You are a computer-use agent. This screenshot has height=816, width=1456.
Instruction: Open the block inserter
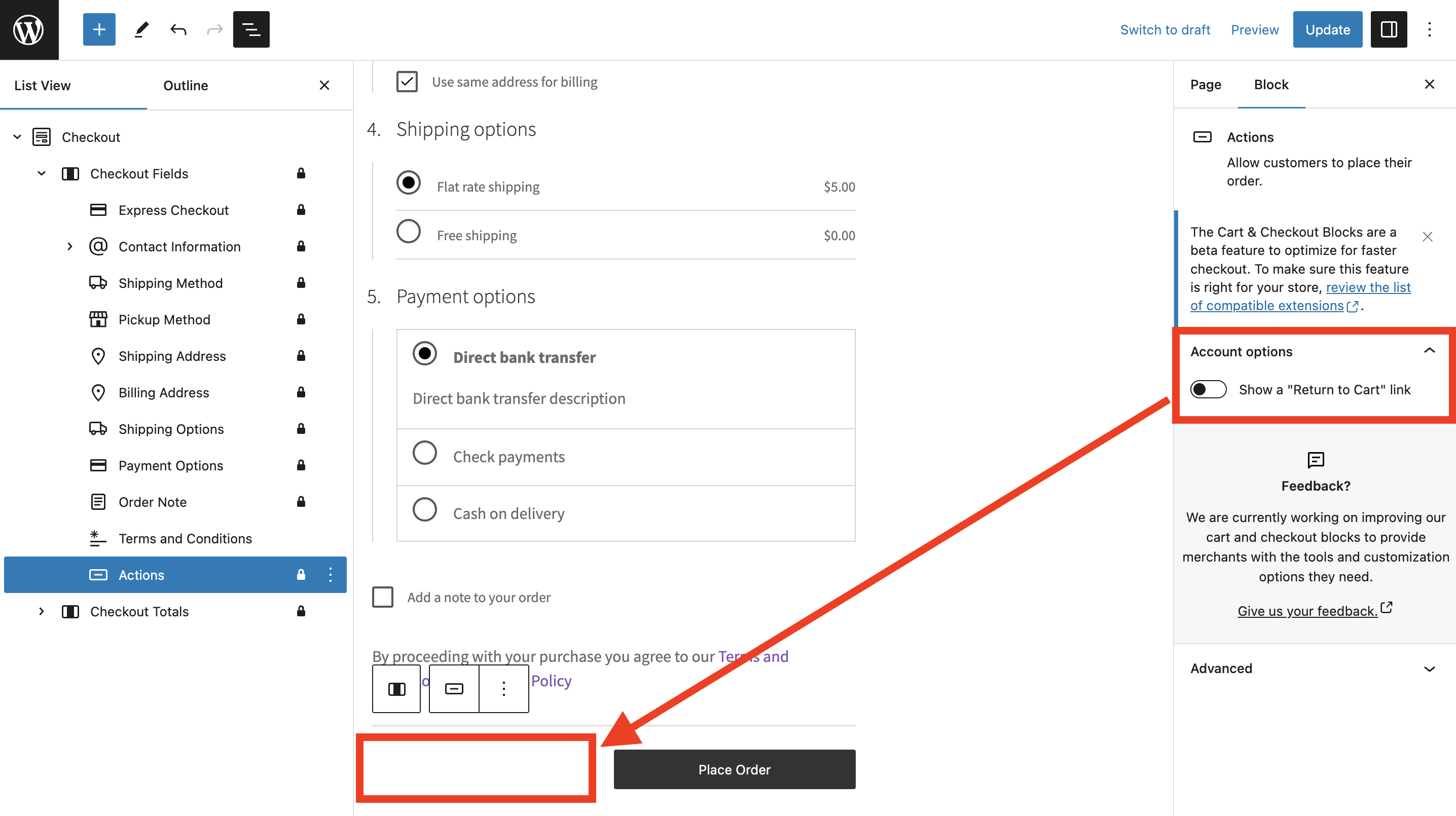99,29
